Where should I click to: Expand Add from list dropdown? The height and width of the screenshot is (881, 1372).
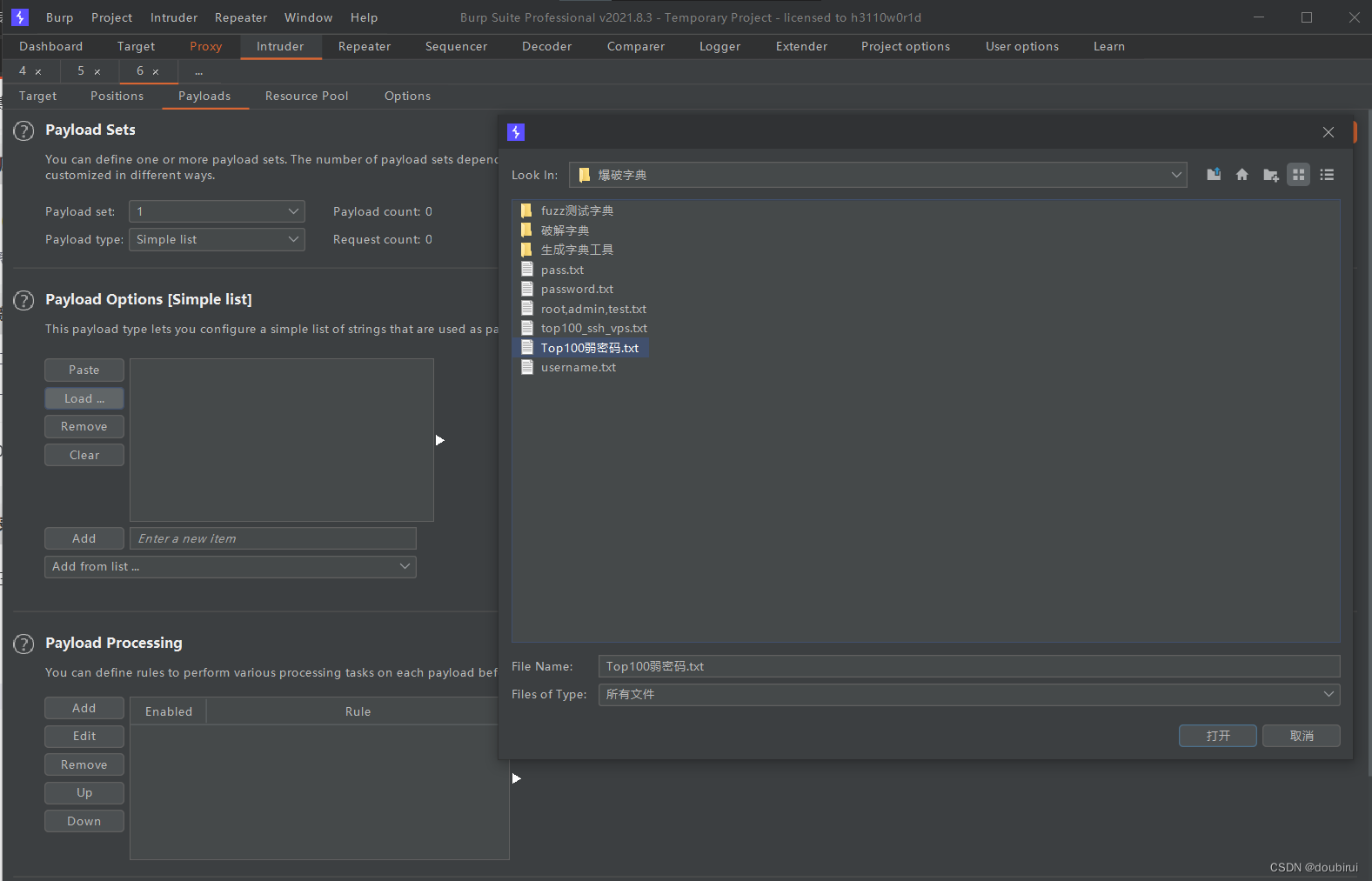click(x=231, y=566)
